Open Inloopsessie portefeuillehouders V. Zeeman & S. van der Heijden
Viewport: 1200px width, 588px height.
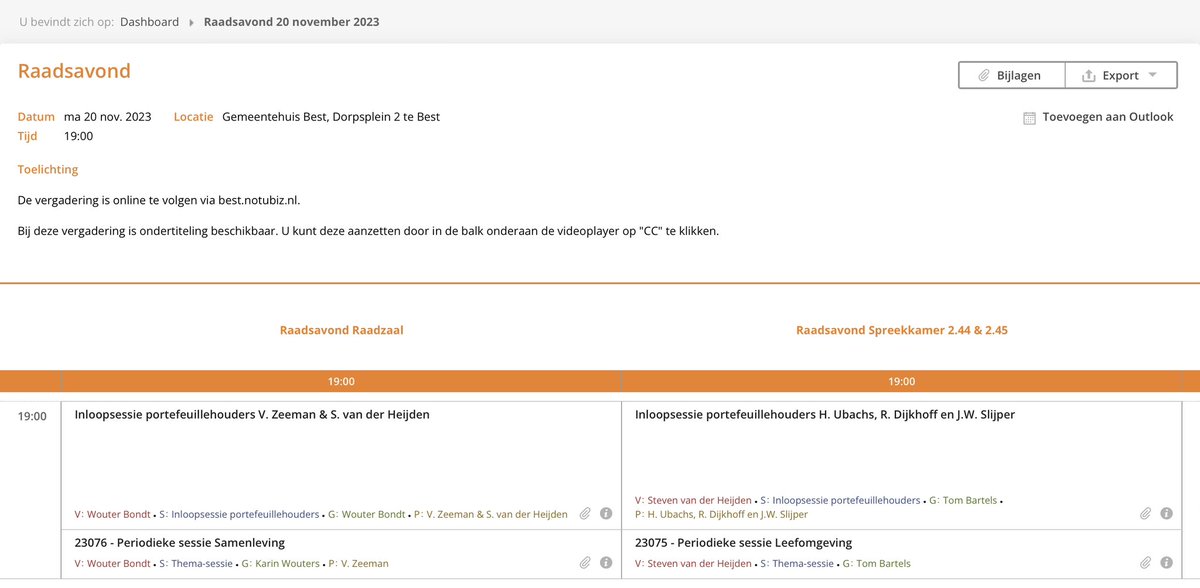click(252, 414)
